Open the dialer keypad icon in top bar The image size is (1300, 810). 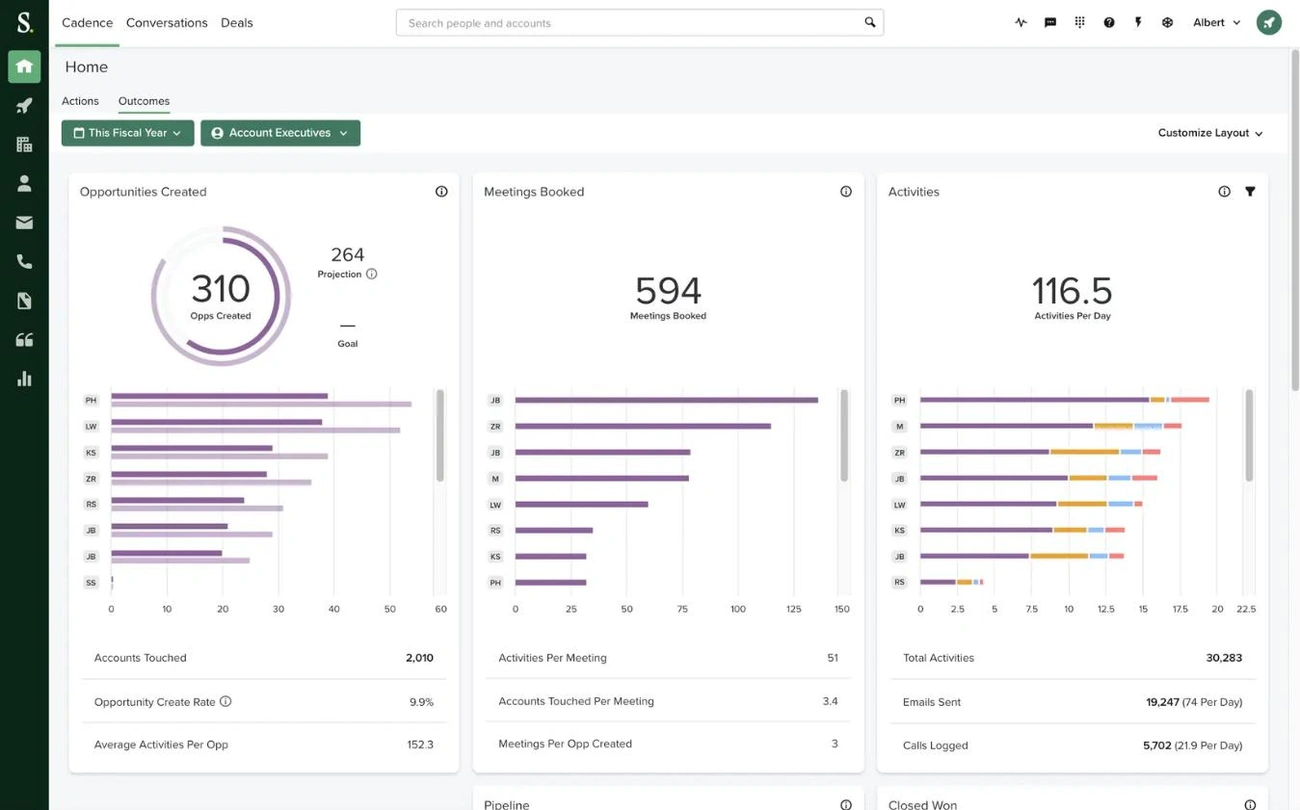tap(1079, 21)
